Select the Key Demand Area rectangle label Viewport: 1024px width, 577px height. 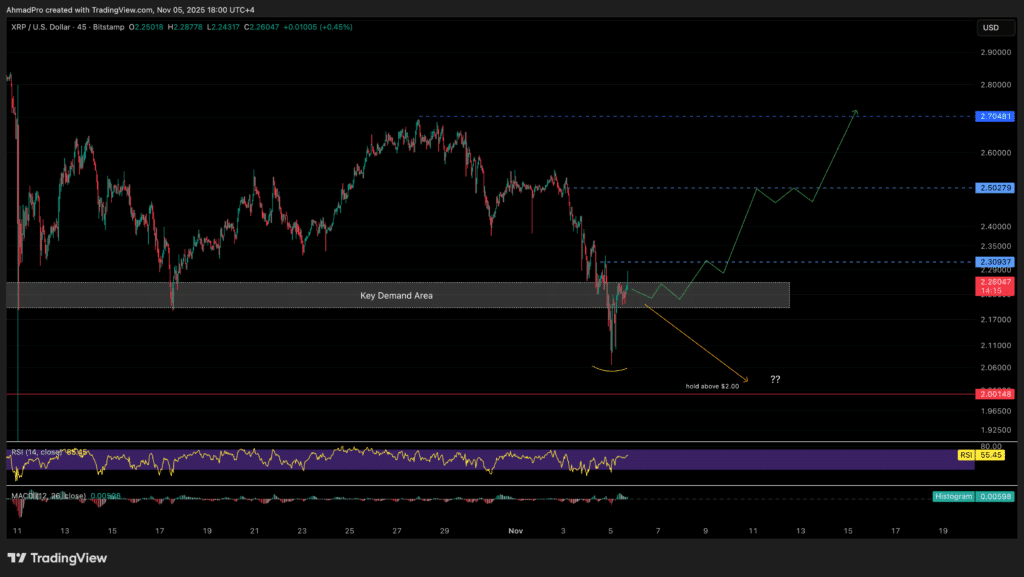click(x=396, y=295)
